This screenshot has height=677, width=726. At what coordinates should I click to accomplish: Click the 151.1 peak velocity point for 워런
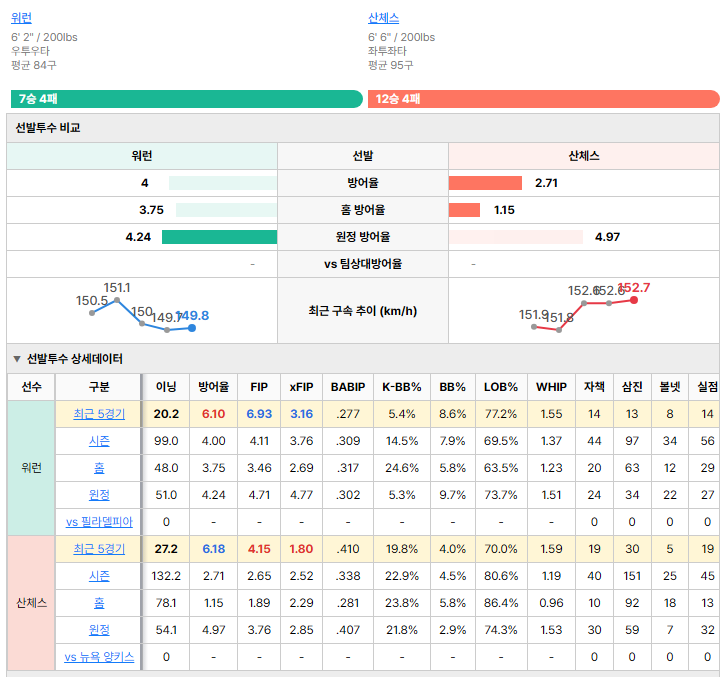117,300
